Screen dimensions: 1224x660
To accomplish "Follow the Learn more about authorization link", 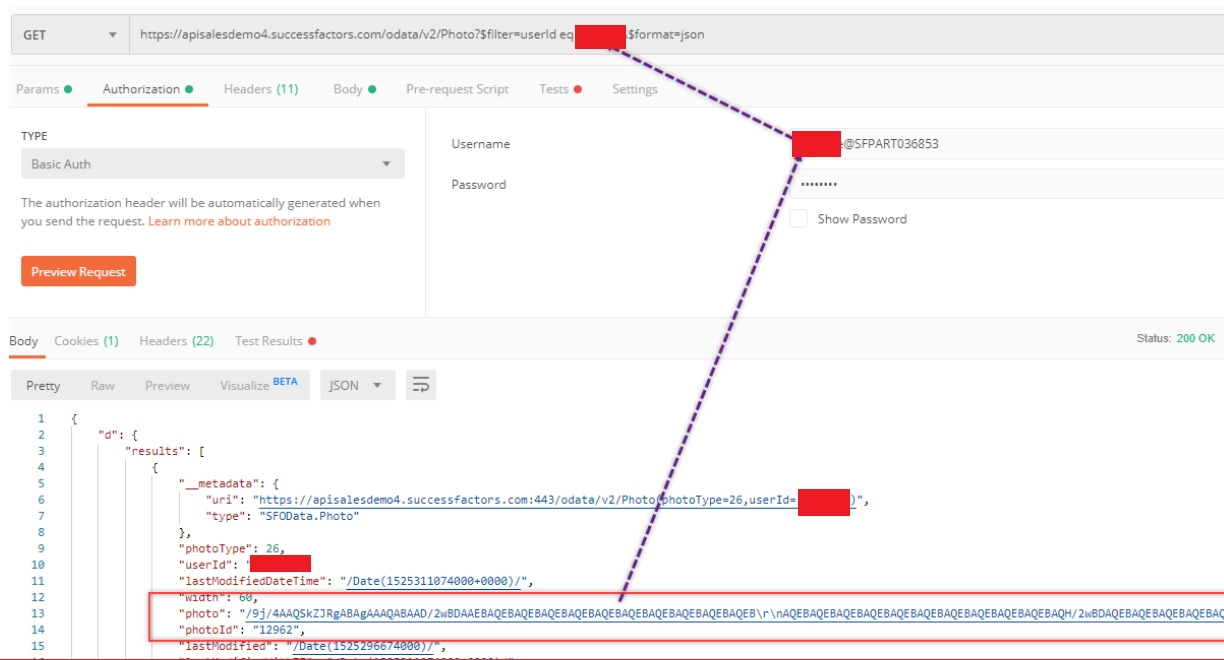I will (x=239, y=221).
